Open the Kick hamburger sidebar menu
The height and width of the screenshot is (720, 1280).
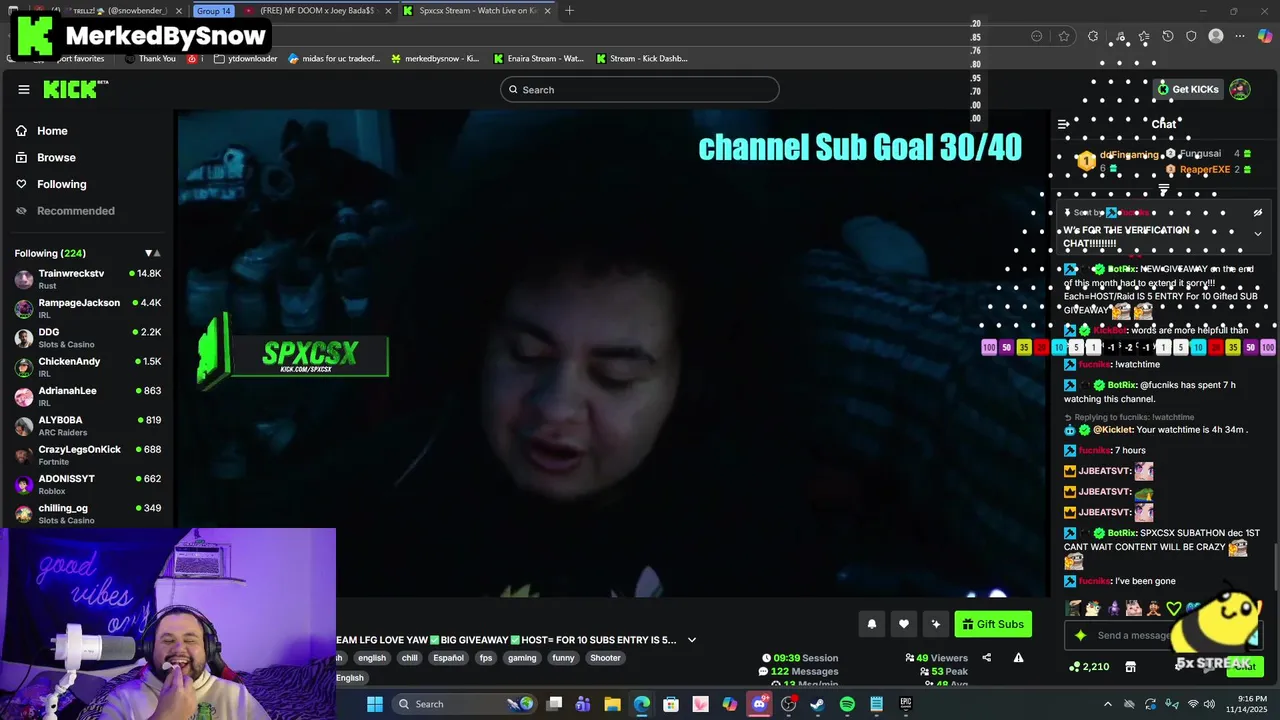(23, 90)
